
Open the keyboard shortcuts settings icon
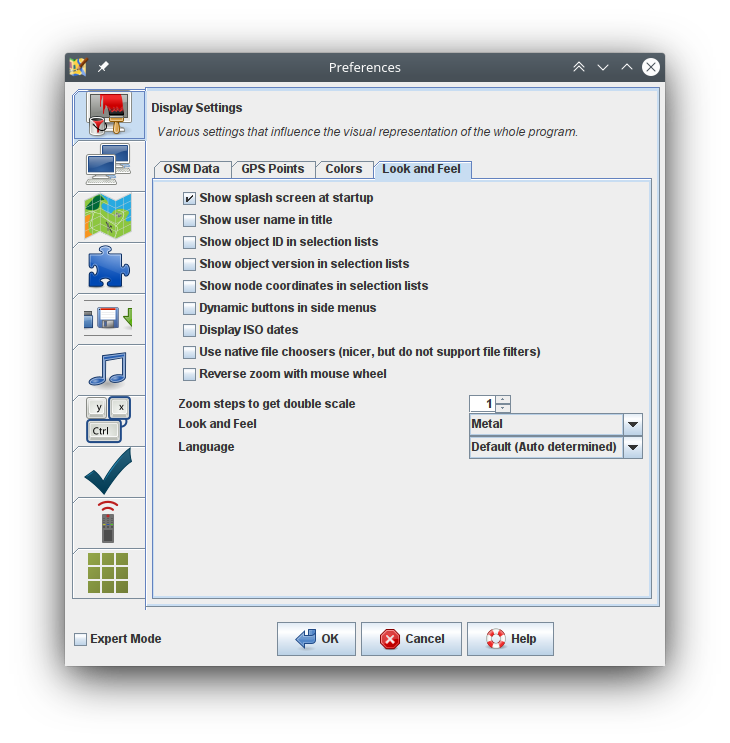click(108, 420)
